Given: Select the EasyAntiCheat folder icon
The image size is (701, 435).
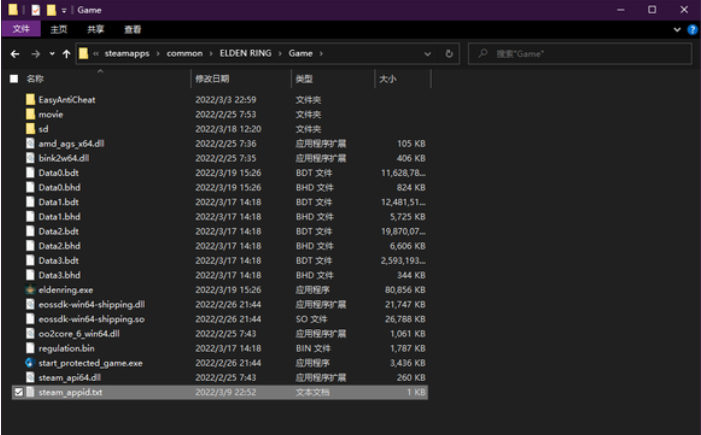Looking at the screenshot, I should 30,100.
